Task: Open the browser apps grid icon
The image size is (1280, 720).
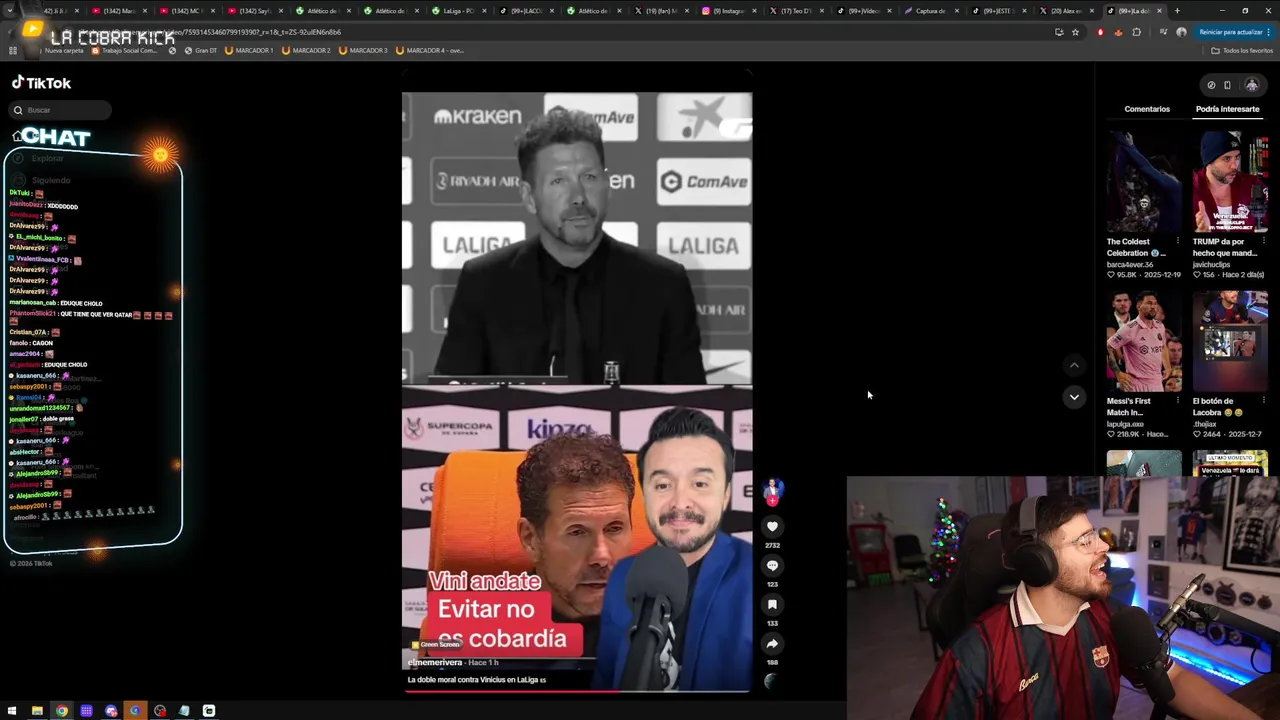Action: [13, 50]
